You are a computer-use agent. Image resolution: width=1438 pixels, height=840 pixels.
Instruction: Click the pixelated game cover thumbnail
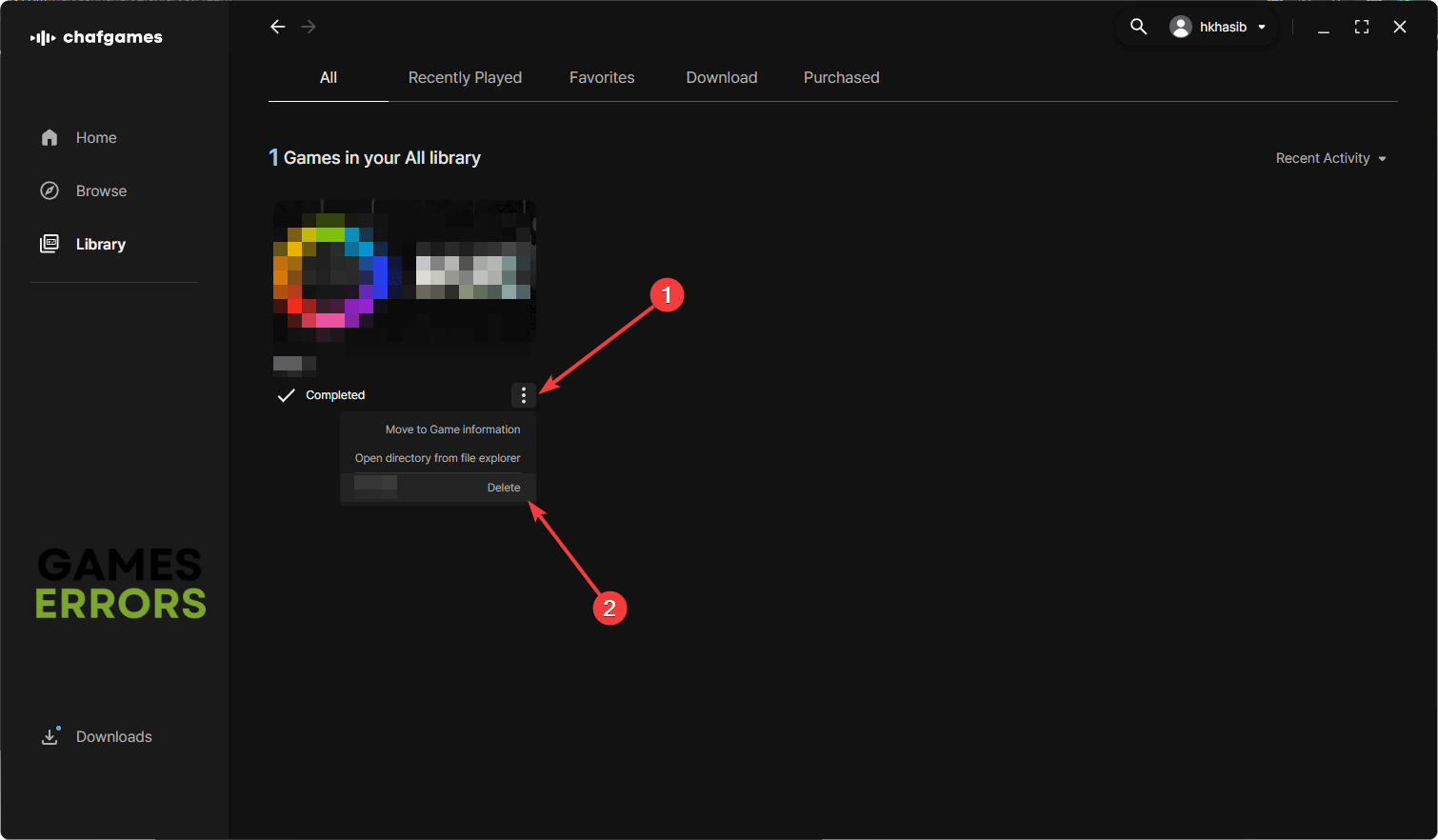point(404,272)
